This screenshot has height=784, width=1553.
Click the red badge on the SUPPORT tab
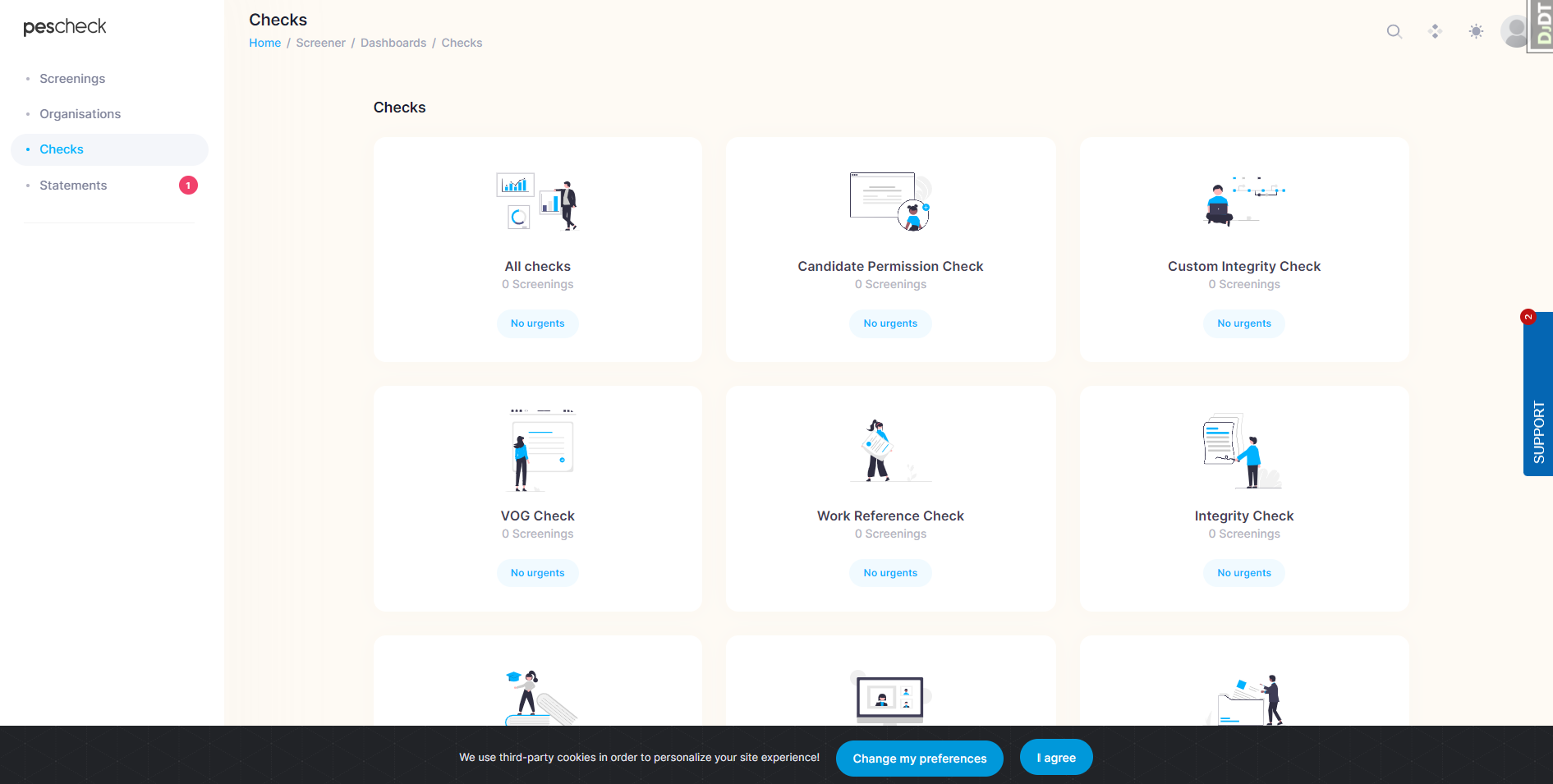coord(1528,317)
